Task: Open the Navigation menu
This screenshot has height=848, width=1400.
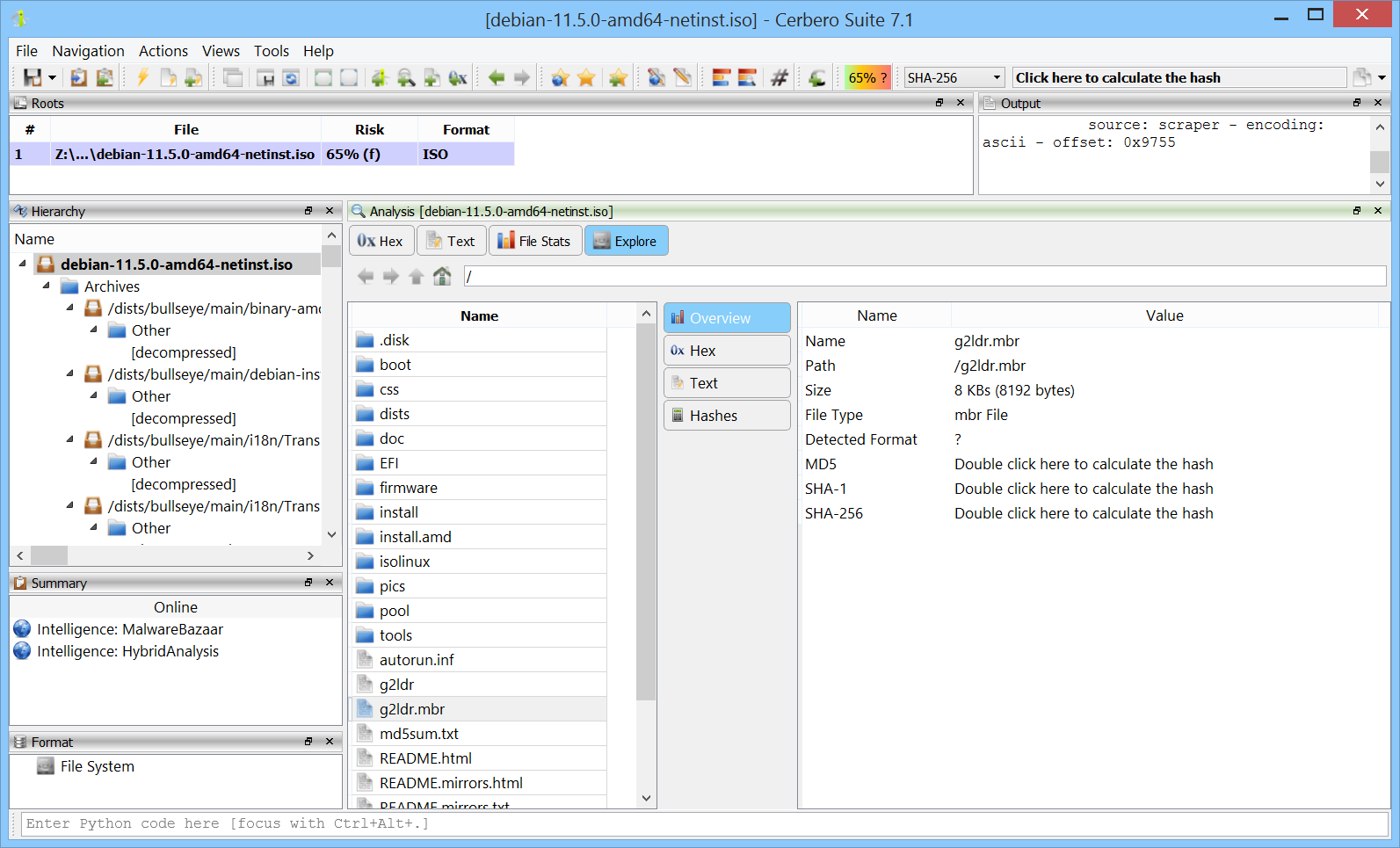Action: tap(88, 51)
